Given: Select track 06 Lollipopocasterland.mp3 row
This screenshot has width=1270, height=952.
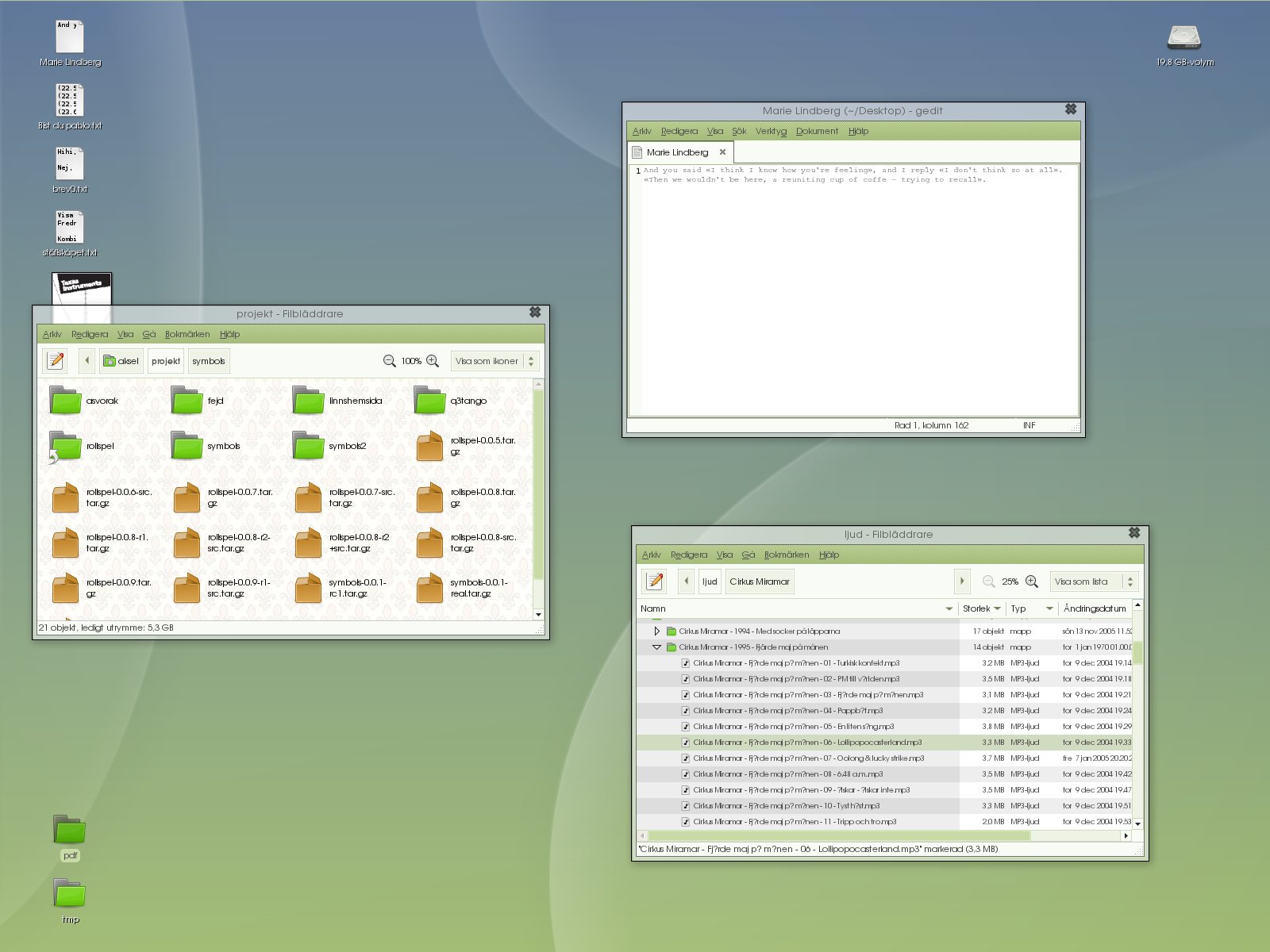Looking at the screenshot, I should (x=884, y=743).
